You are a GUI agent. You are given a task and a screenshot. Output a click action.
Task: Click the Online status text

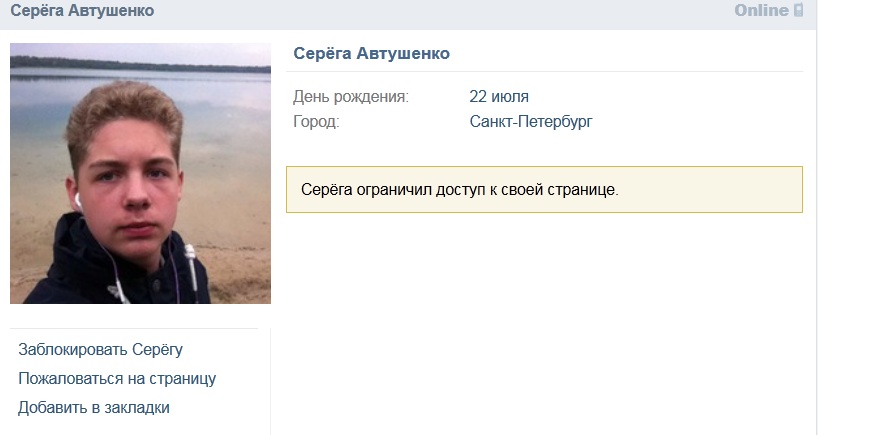pos(761,10)
